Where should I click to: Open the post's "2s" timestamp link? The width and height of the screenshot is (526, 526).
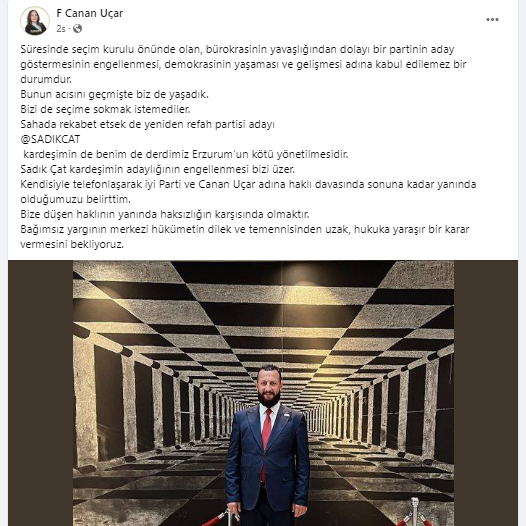(x=61, y=29)
